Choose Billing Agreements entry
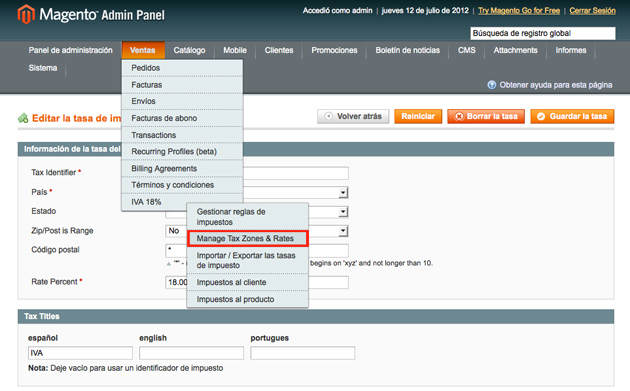Viewport: 630px width, 391px height. [x=182, y=168]
